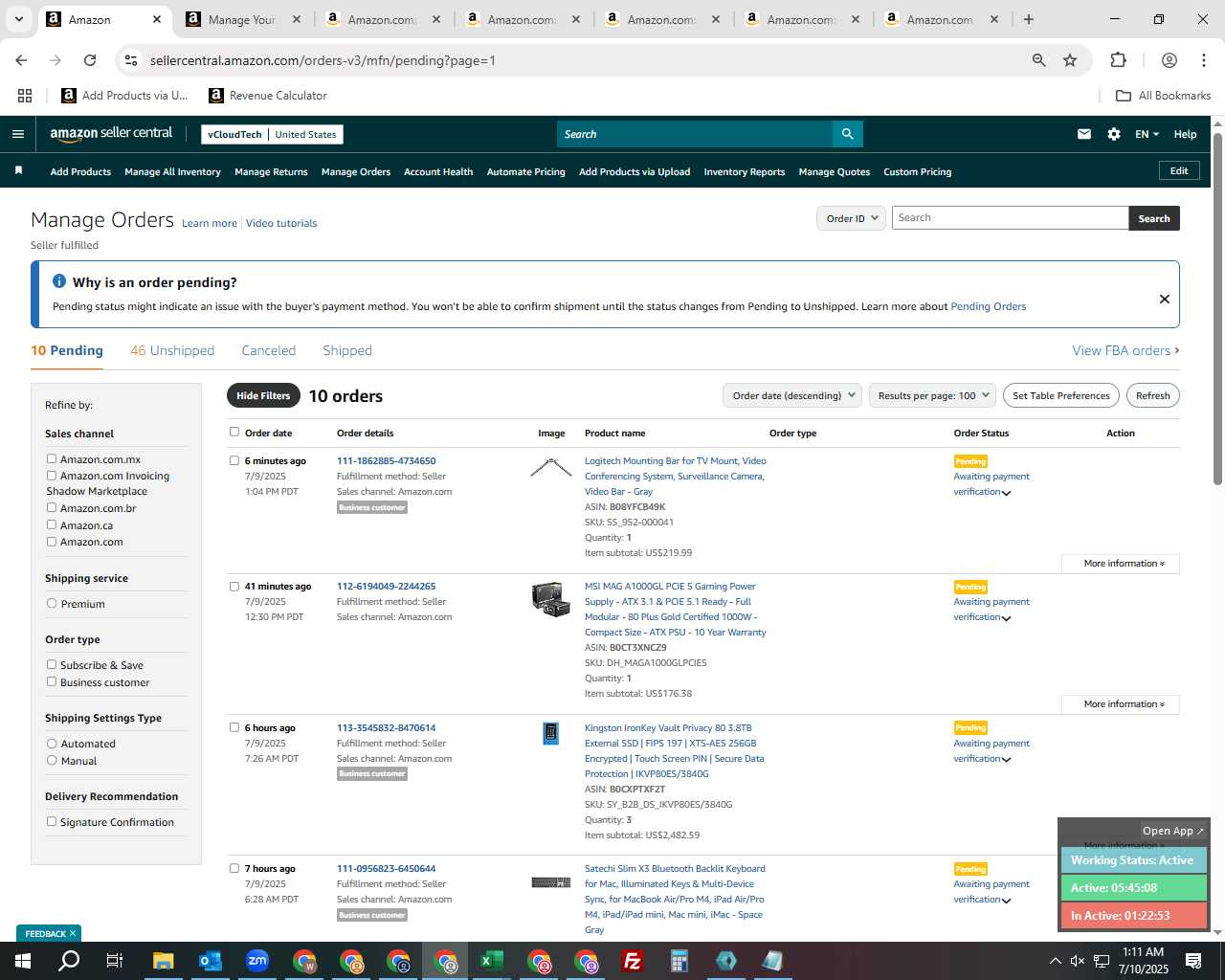The image size is (1225, 980).
Task: Switch to the Shipped tab
Action: click(347, 350)
